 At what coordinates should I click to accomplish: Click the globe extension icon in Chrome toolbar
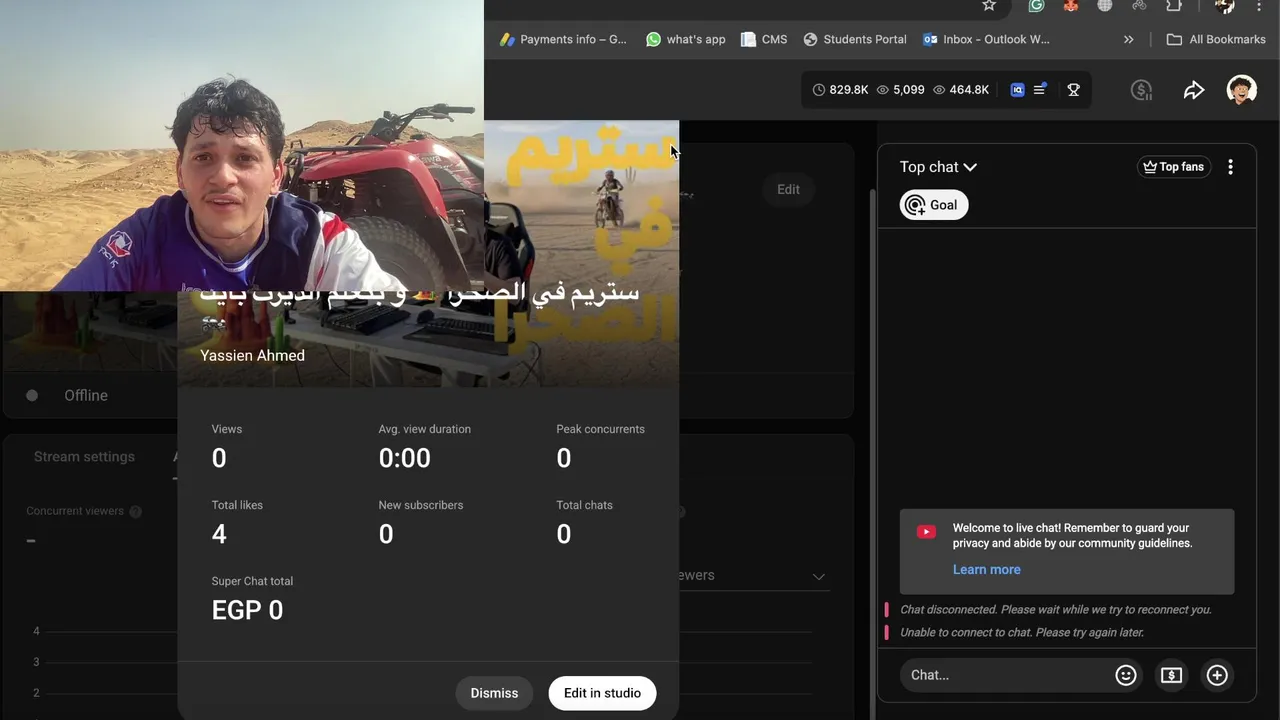[1105, 6]
